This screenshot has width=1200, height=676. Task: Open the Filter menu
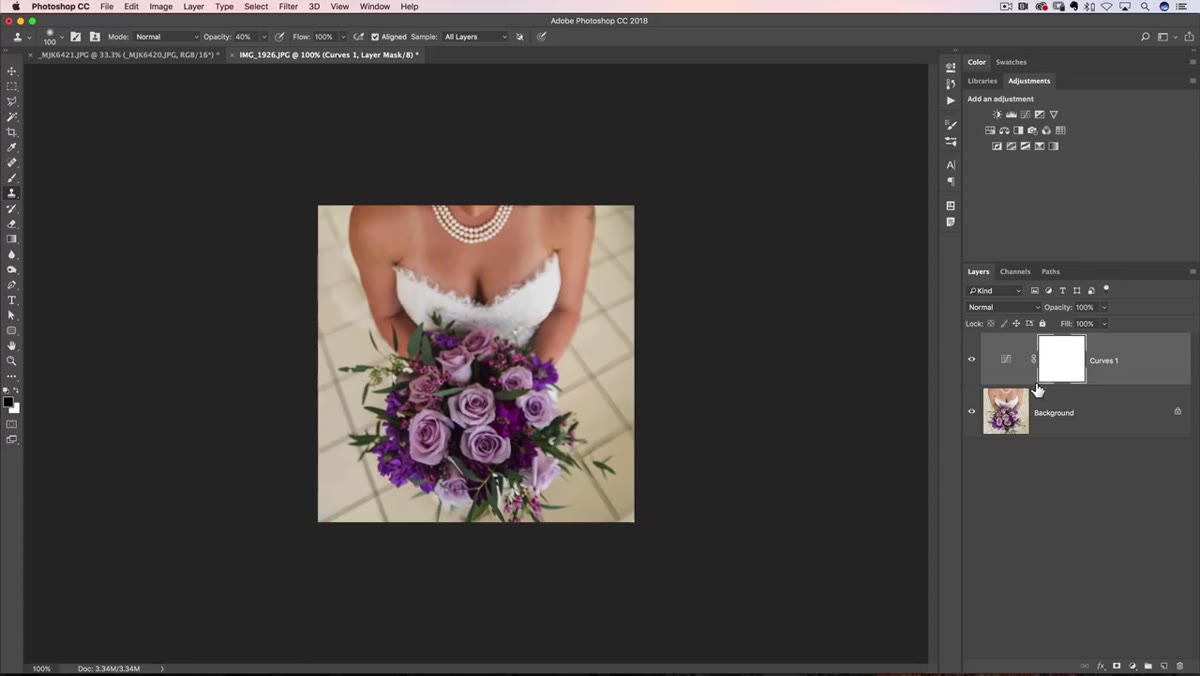coord(288,6)
